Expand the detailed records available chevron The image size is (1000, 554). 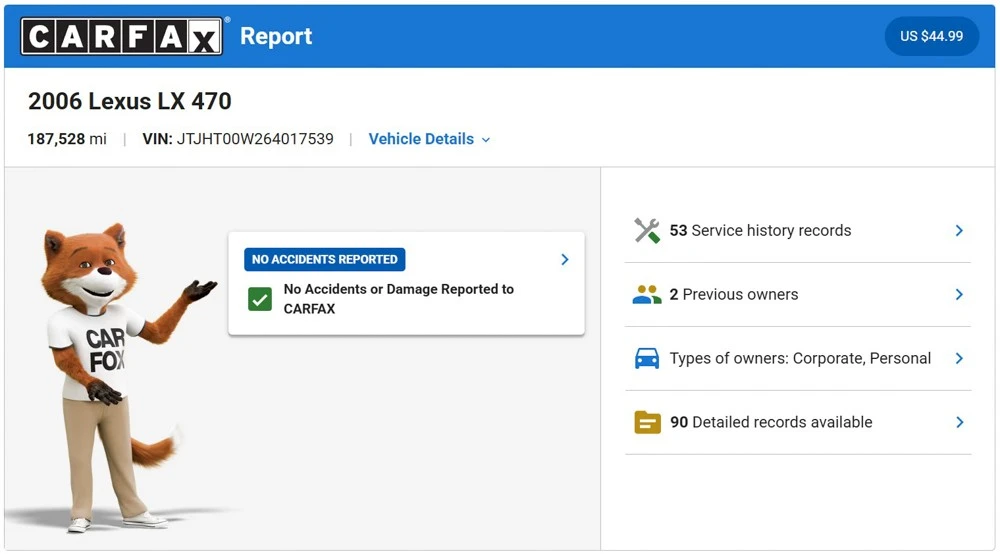pyautogui.click(x=959, y=422)
